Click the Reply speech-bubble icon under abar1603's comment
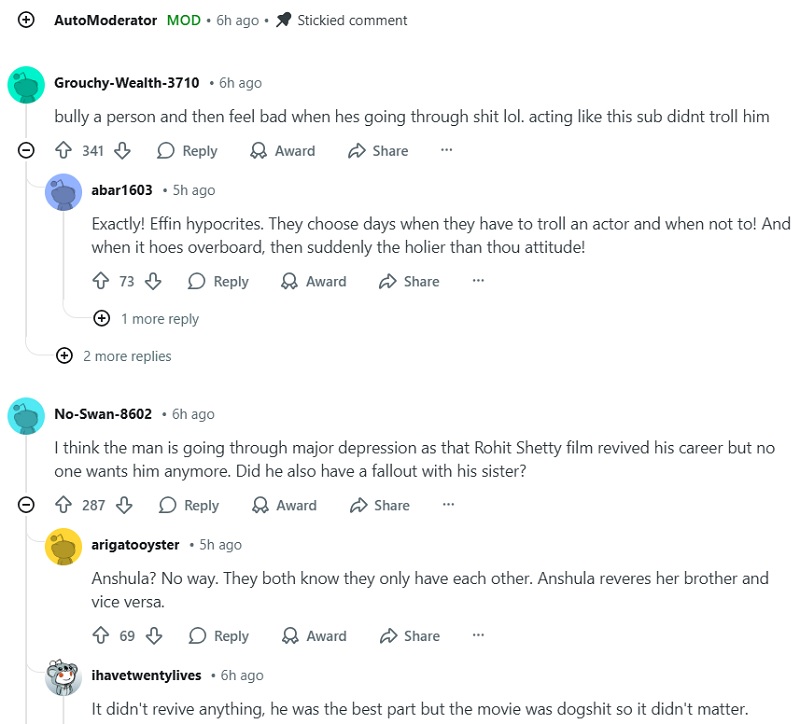 point(195,281)
